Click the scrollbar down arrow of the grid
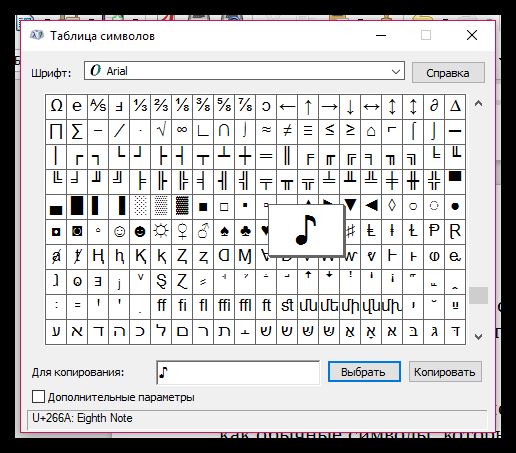The image size is (516, 453). click(478, 336)
